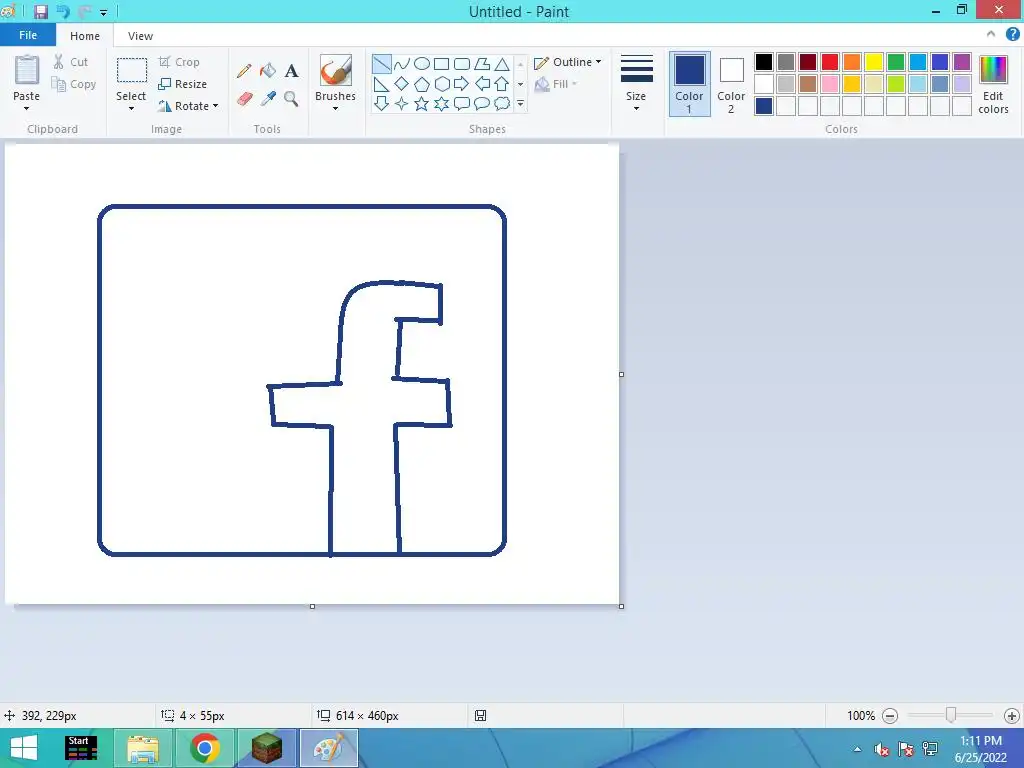Open the Select options dropdown arrow
The height and width of the screenshot is (768, 1024).
tap(131, 108)
